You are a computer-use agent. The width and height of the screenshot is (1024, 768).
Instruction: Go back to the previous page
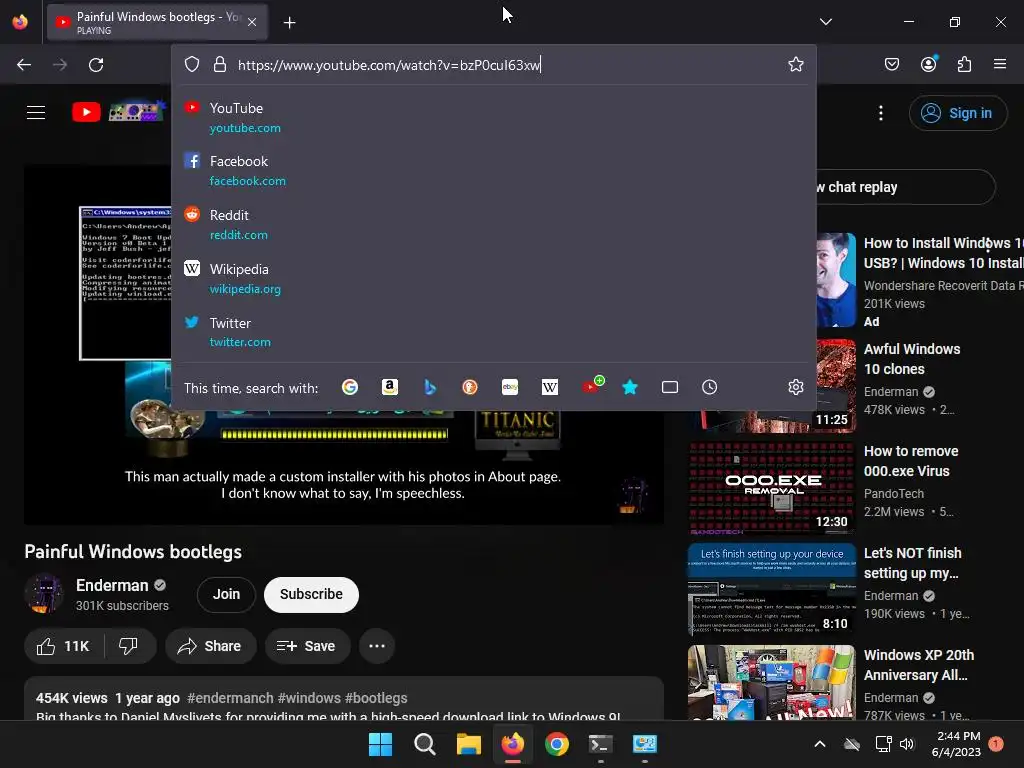[24, 65]
